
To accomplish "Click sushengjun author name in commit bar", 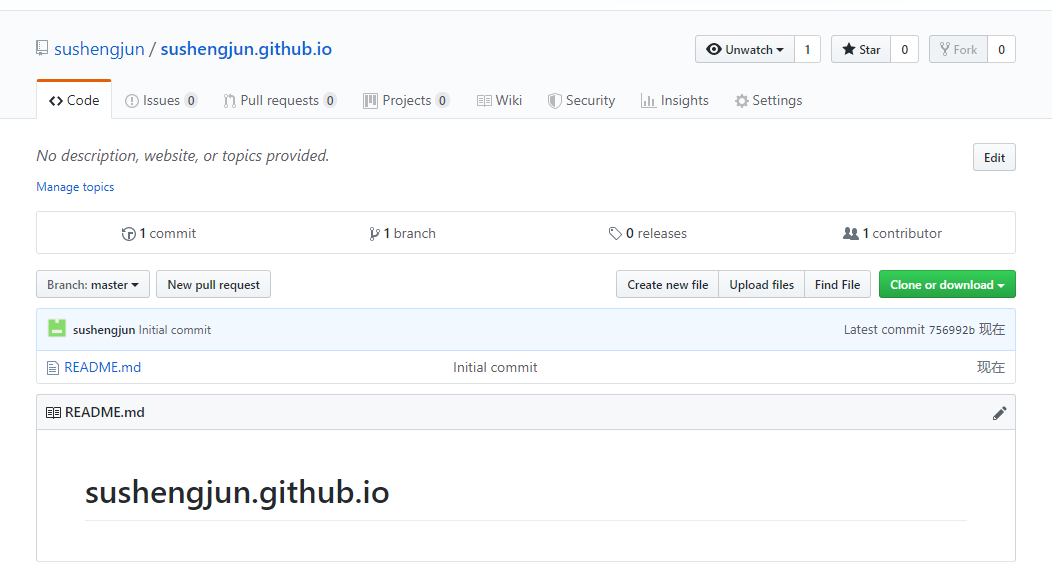I will 104,330.
